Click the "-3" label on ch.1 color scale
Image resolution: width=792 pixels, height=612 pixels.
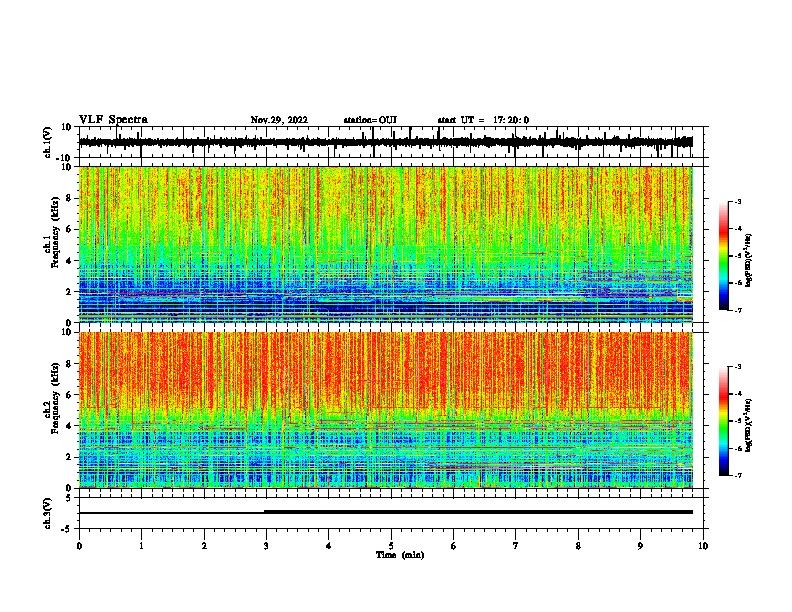coord(738,201)
